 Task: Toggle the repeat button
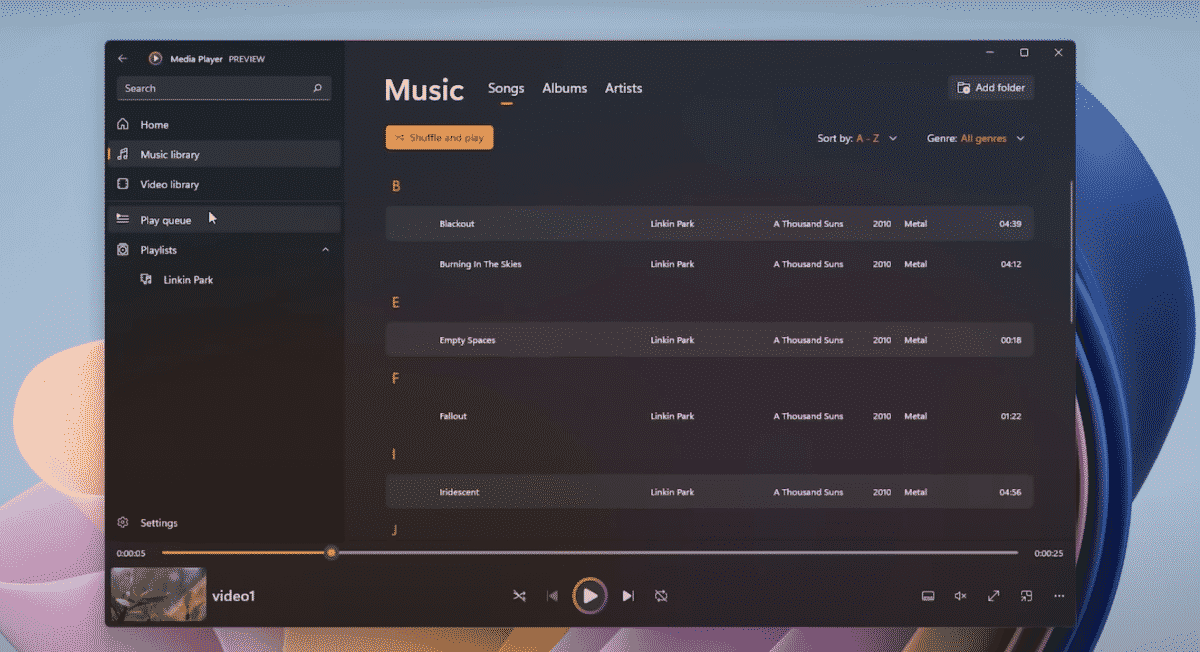coord(661,596)
